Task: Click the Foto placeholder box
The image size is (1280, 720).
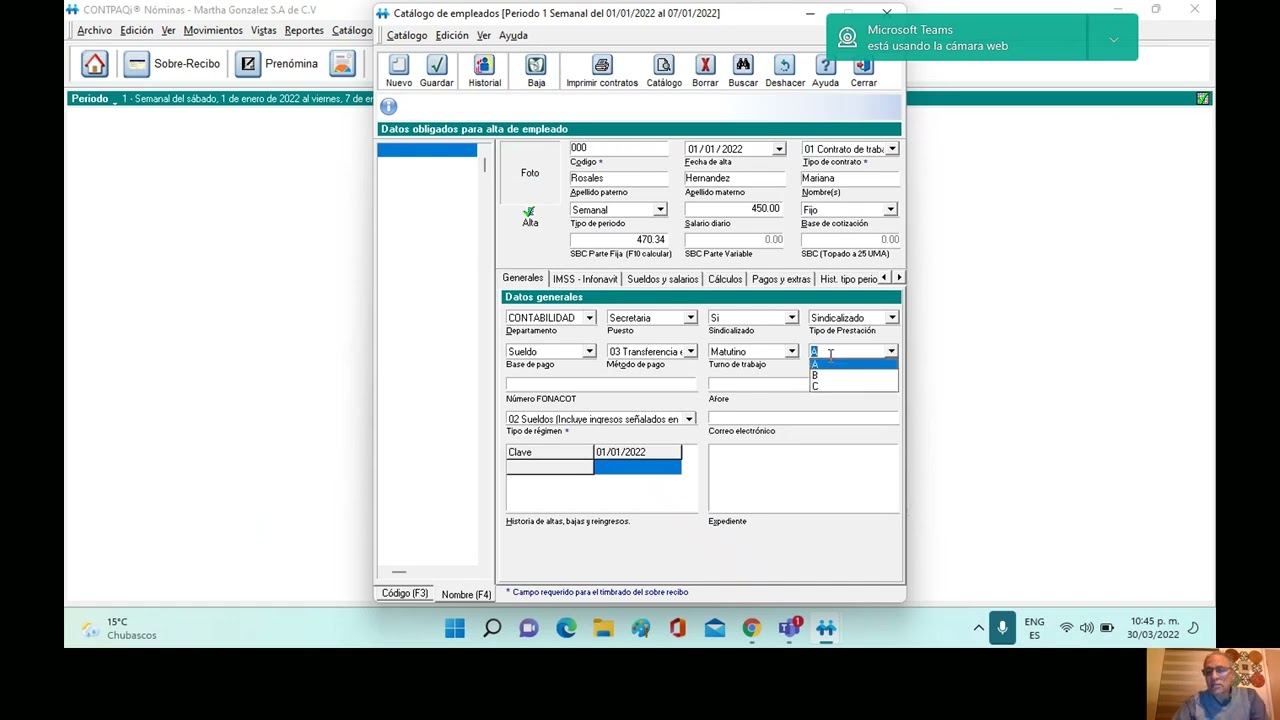Action: tap(530, 173)
